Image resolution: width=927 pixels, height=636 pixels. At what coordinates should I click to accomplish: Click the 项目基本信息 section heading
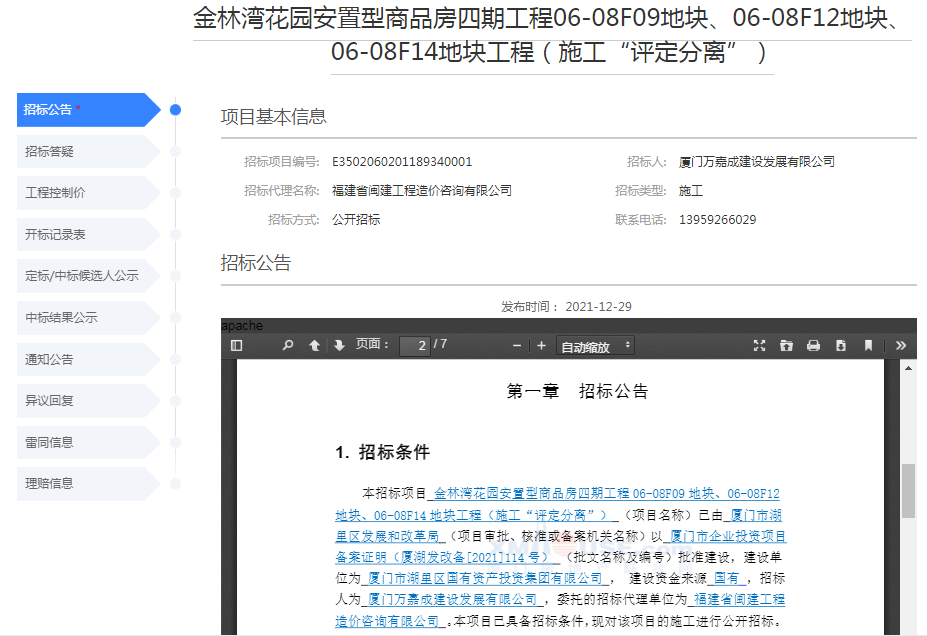(273, 117)
